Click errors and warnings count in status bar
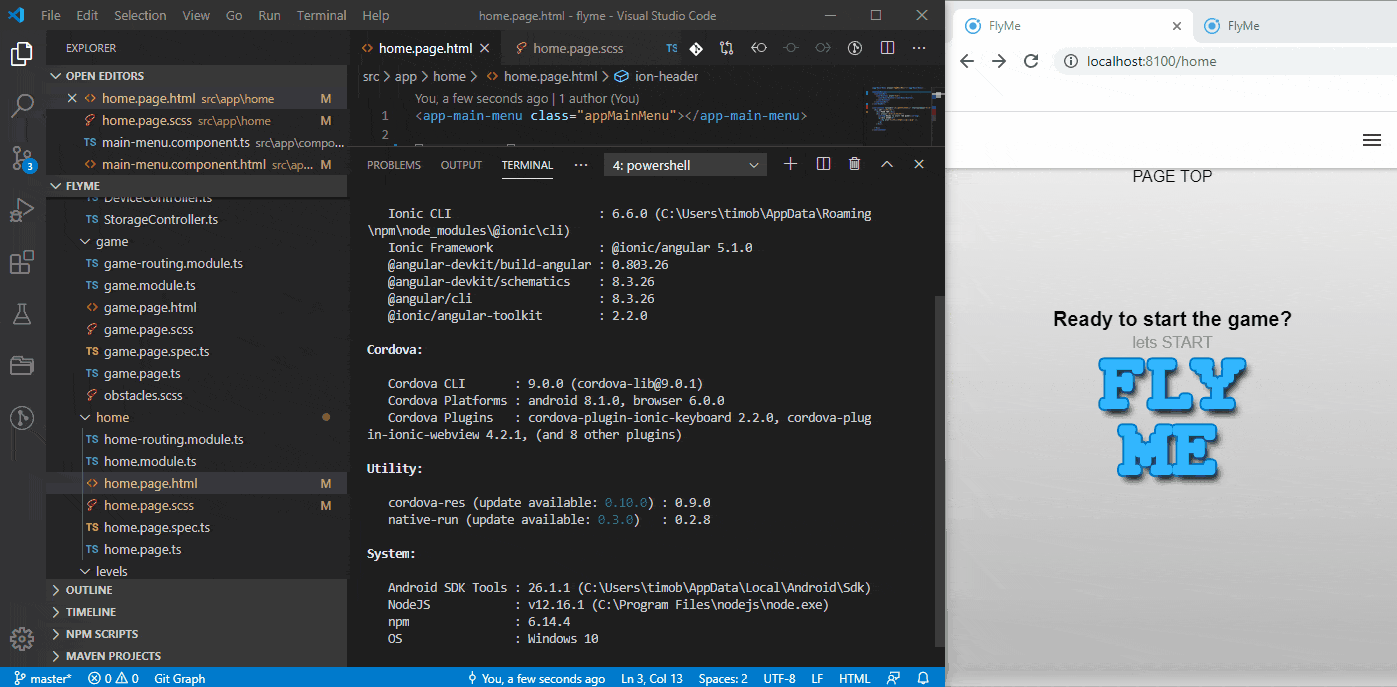The image size is (1397, 687). pyautogui.click(x=113, y=678)
